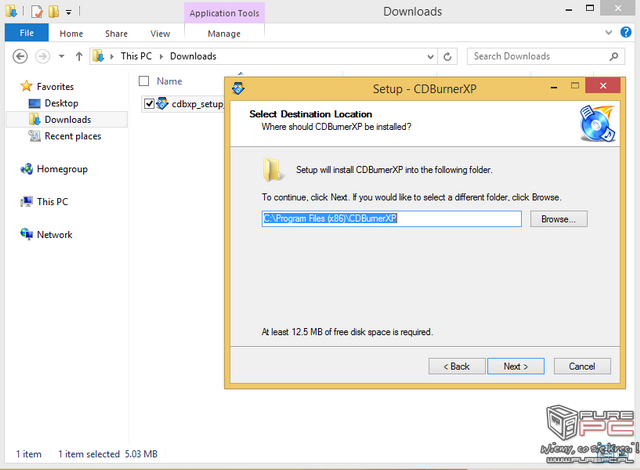Click This PC in the address breadcrumb
Screen dimensions: 640x470
click(136, 56)
